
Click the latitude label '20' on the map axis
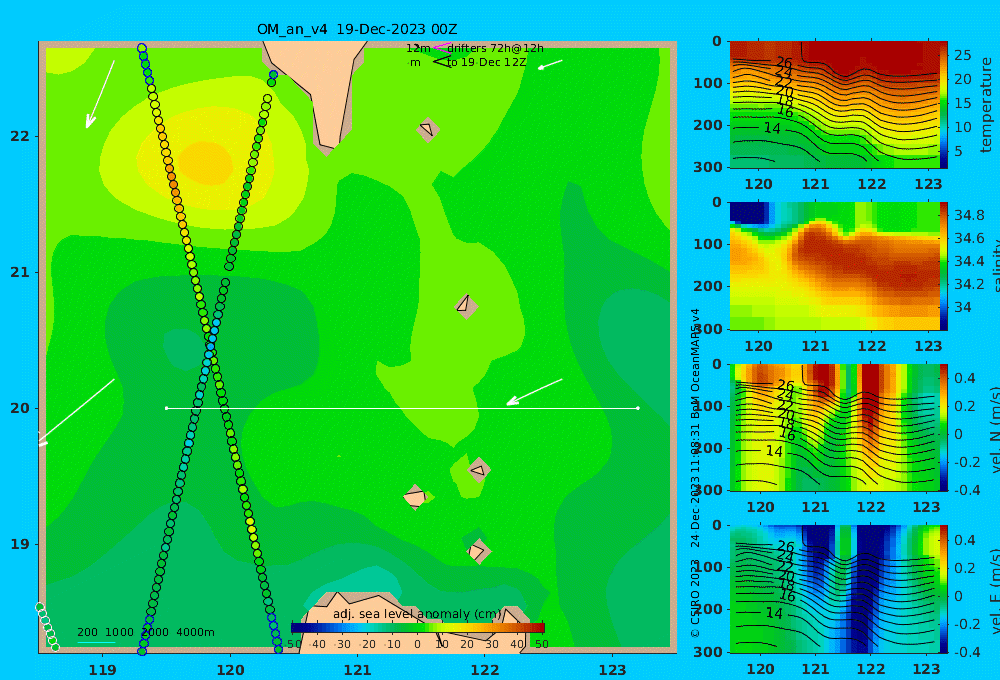click(20, 408)
